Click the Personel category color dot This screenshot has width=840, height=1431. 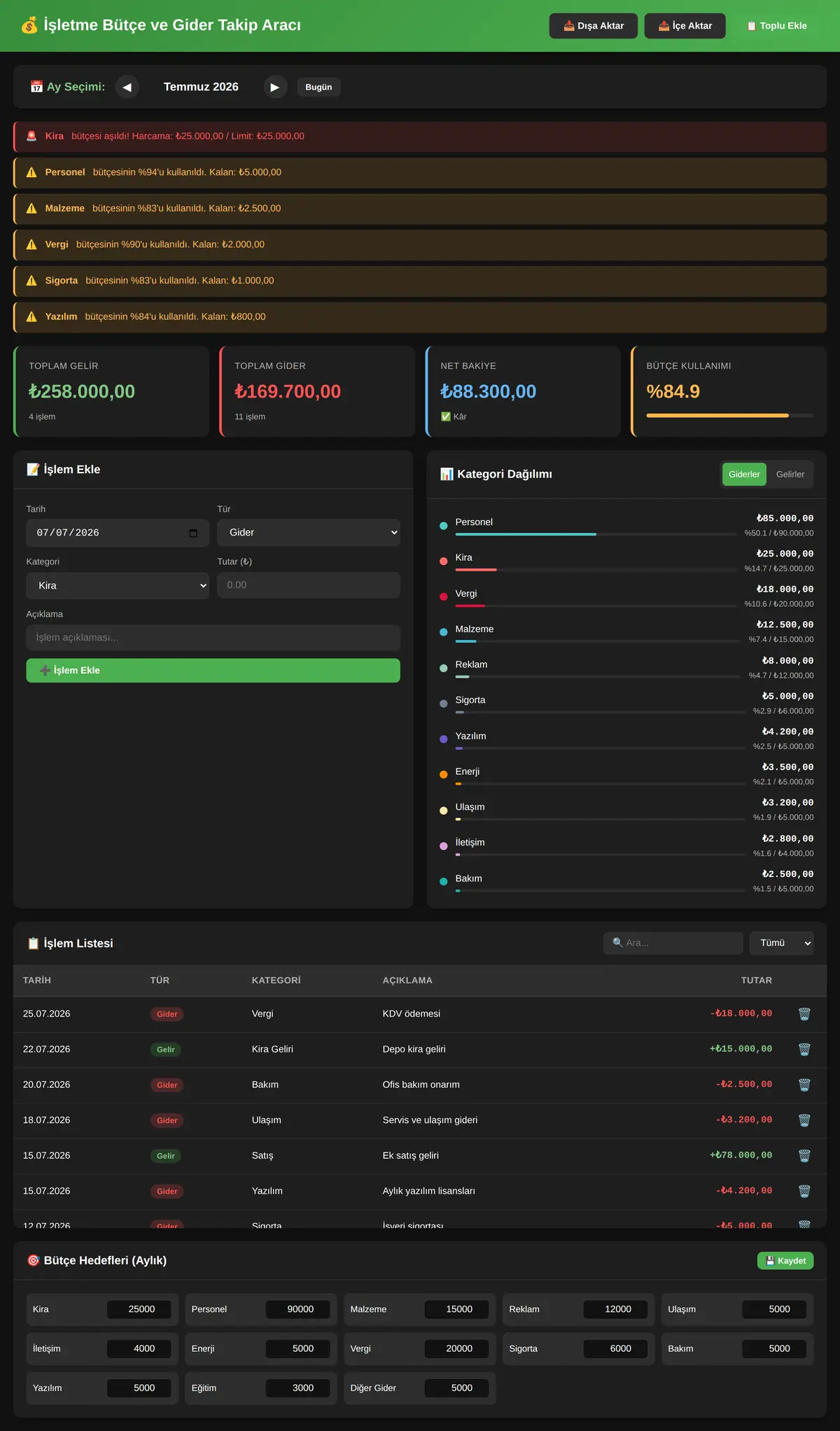443,526
